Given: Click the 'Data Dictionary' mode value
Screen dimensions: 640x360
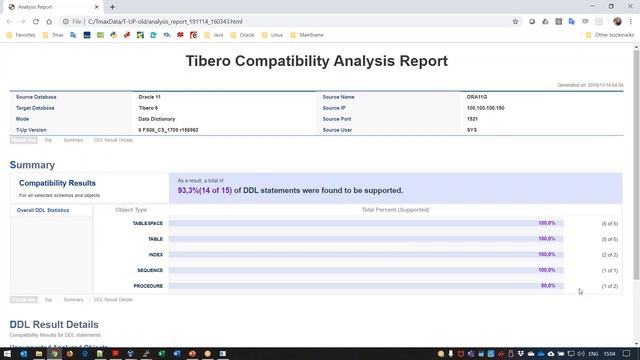Looking at the screenshot, I should coord(157,119).
